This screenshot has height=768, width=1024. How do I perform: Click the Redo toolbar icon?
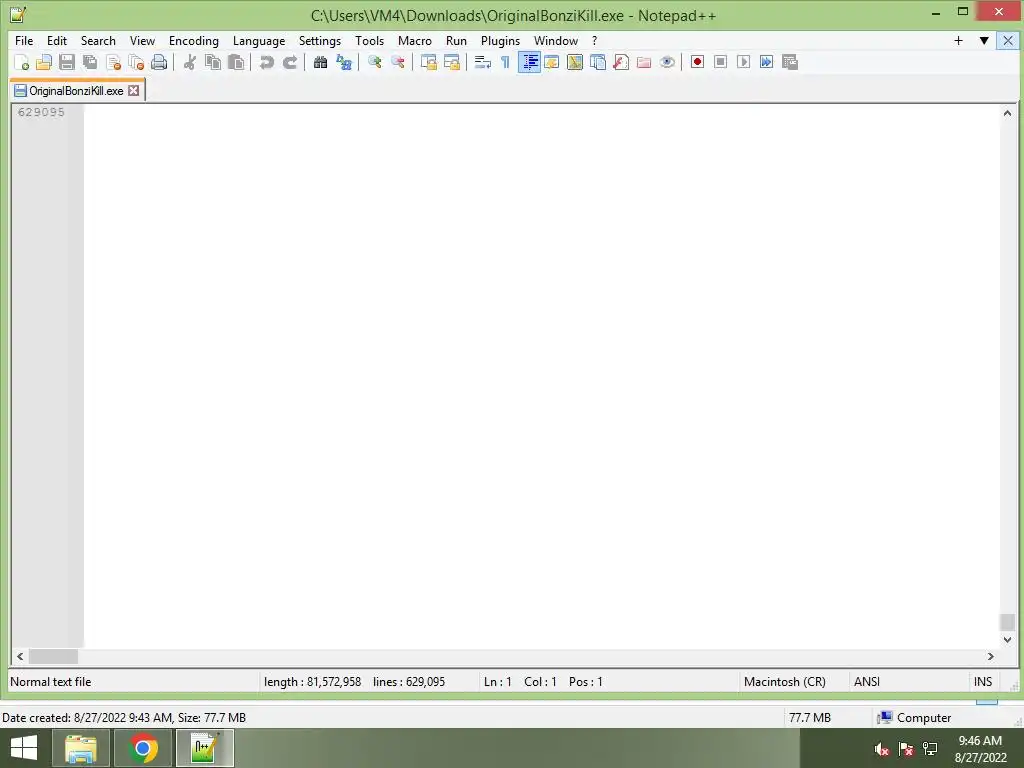click(x=289, y=62)
